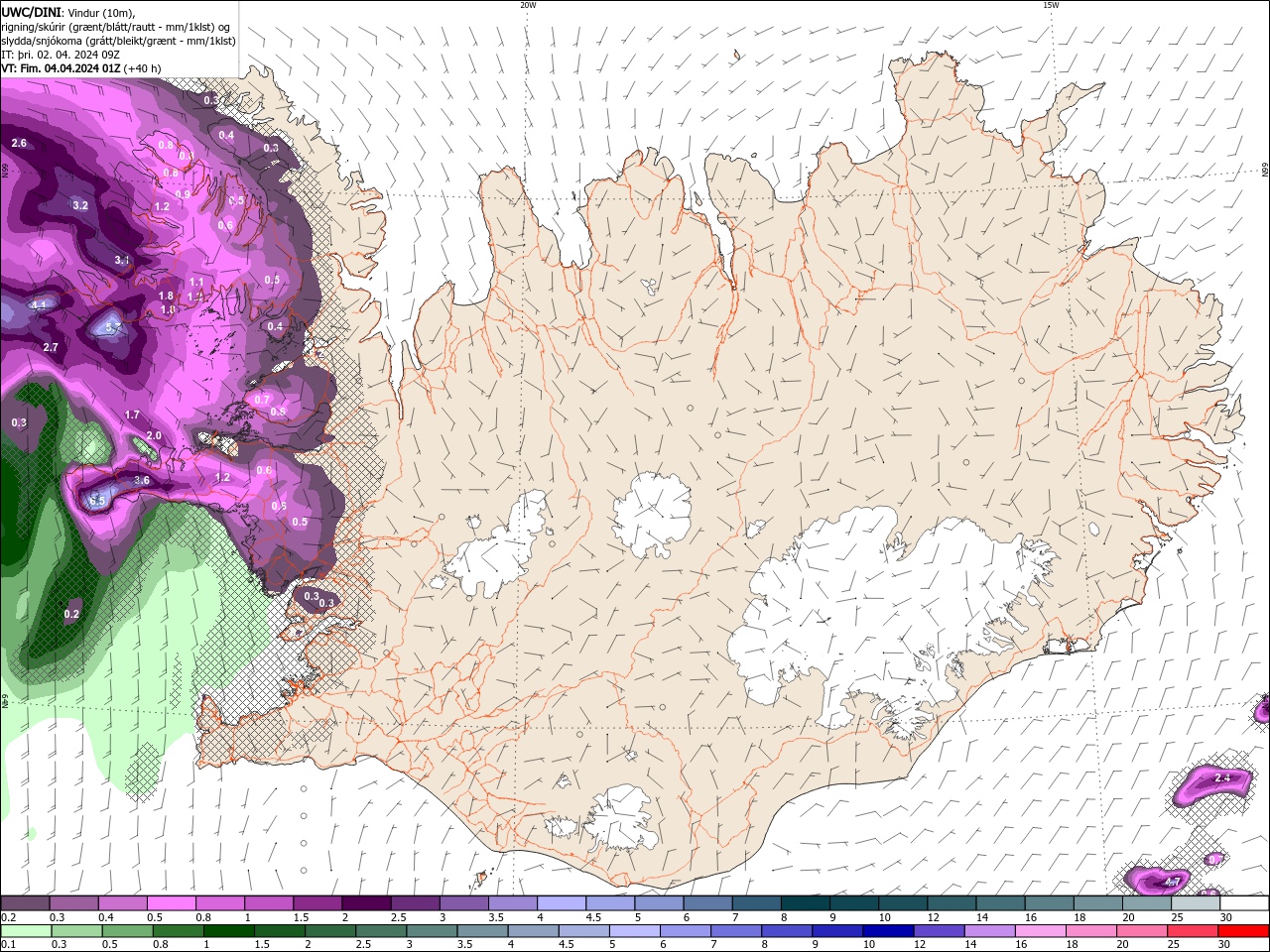Click the 2.7 precipitation value on the map
The height and width of the screenshot is (952, 1270).
click(x=51, y=347)
